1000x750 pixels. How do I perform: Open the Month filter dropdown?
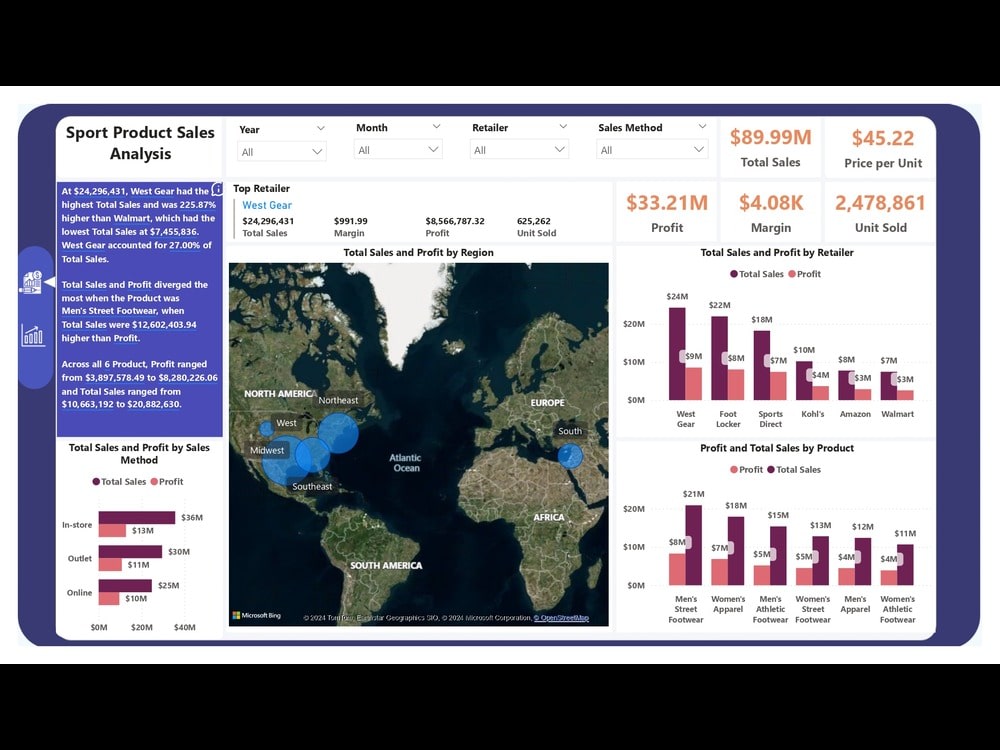397,151
